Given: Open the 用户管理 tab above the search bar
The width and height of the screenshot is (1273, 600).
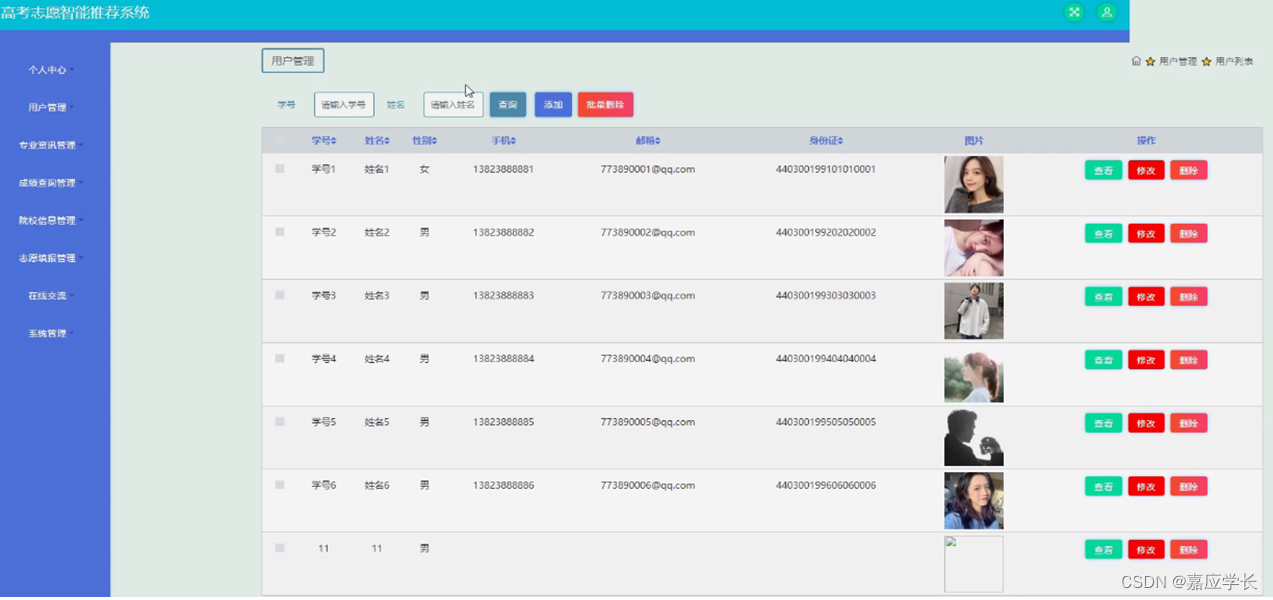Looking at the screenshot, I should pyautogui.click(x=293, y=61).
